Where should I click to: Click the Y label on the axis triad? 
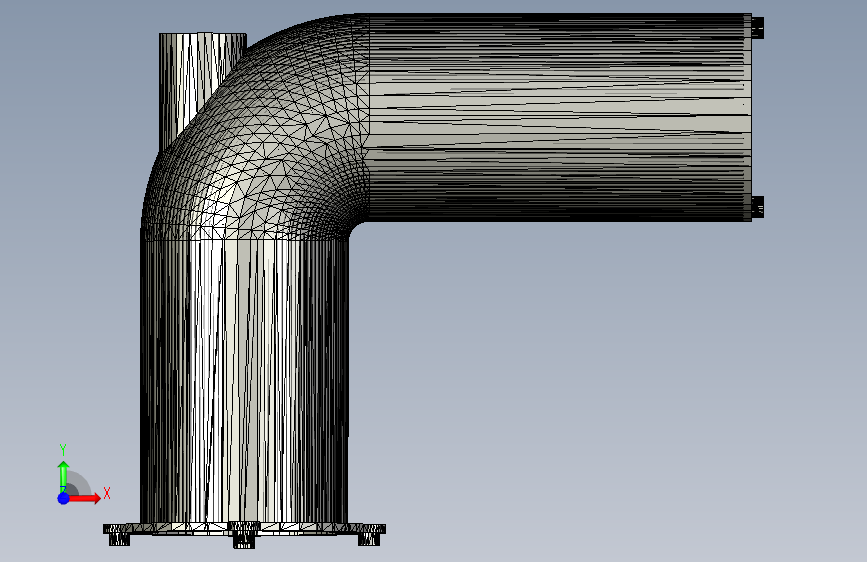63,450
